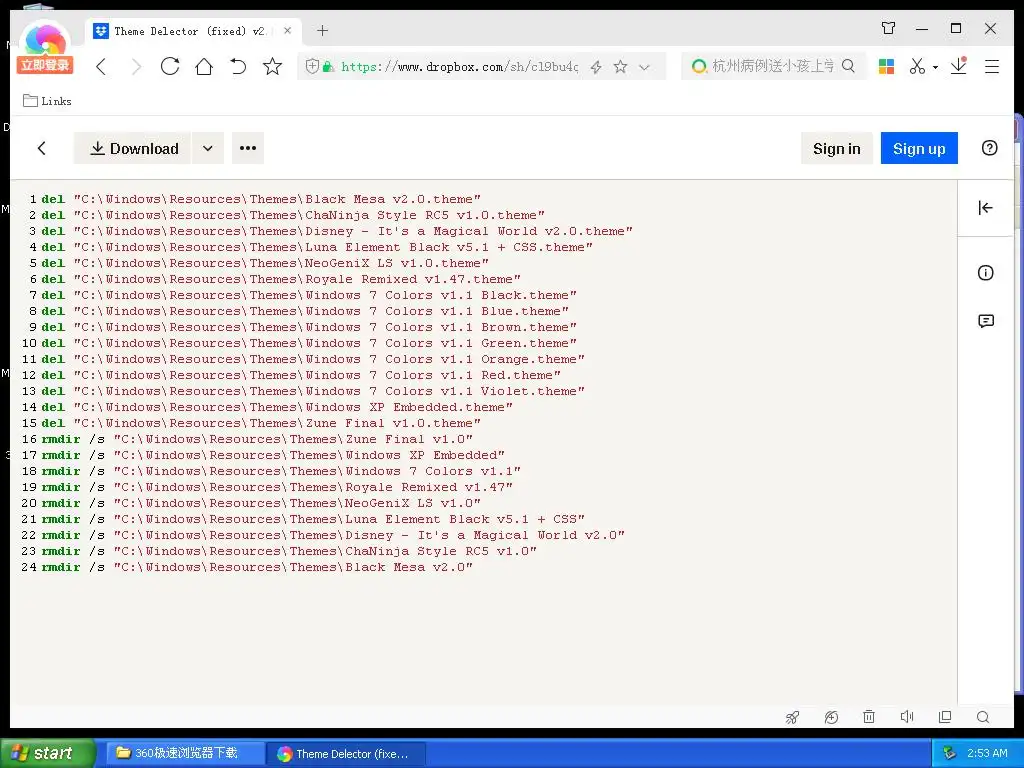Click line 14 Windows XP Embedded.theme
Screen dimensions: 1024x768
point(277,407)
